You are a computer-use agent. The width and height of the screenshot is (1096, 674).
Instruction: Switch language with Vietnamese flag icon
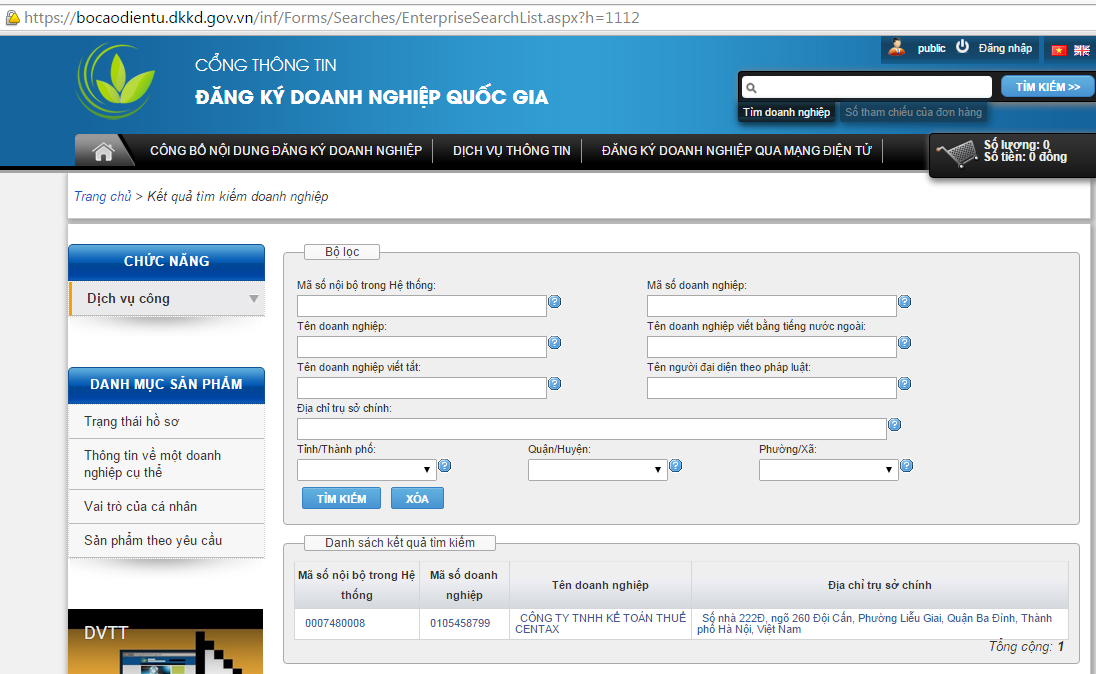[1059, 50]
